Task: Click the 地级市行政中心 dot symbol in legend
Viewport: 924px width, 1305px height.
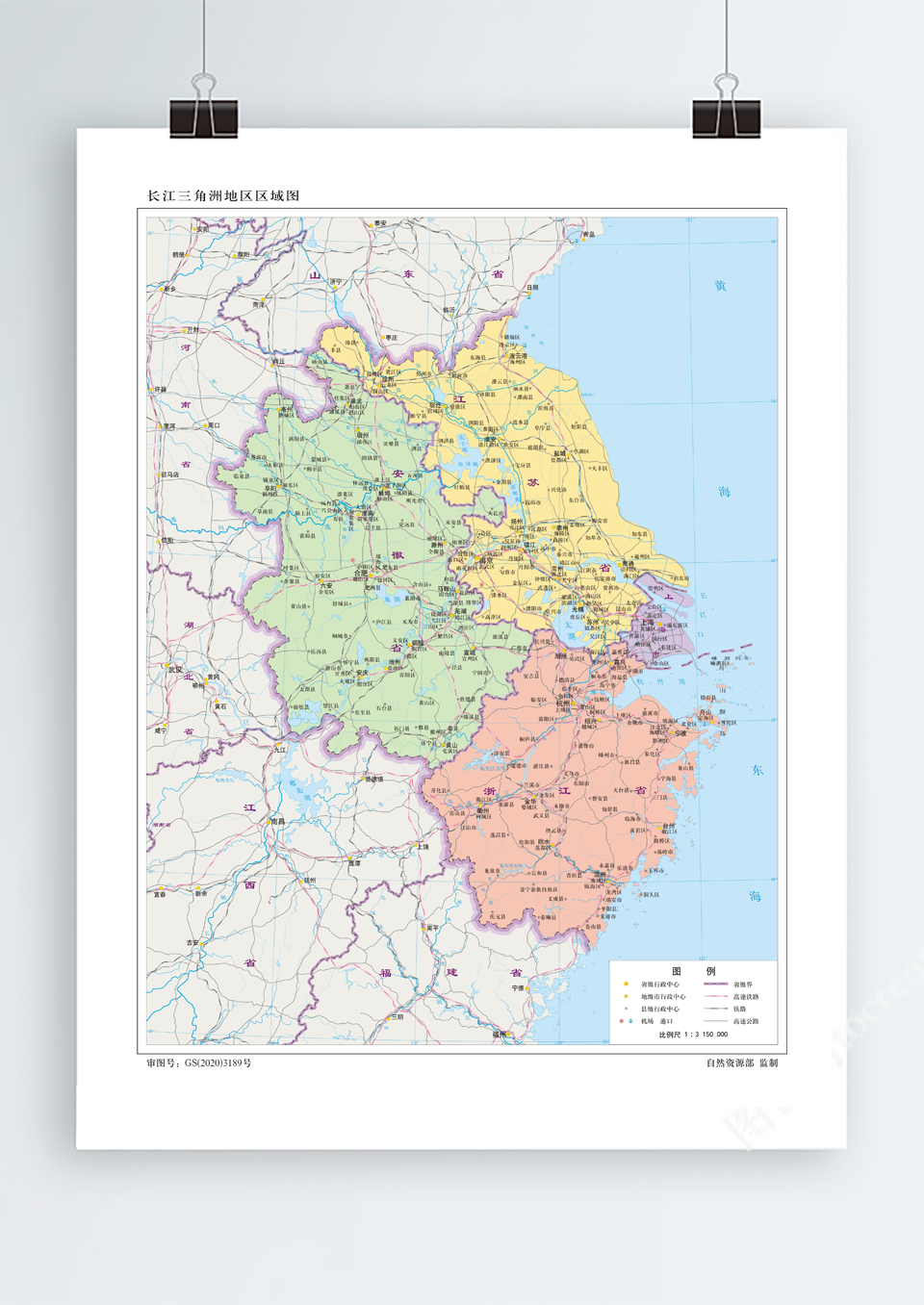Action: point(627,997)
